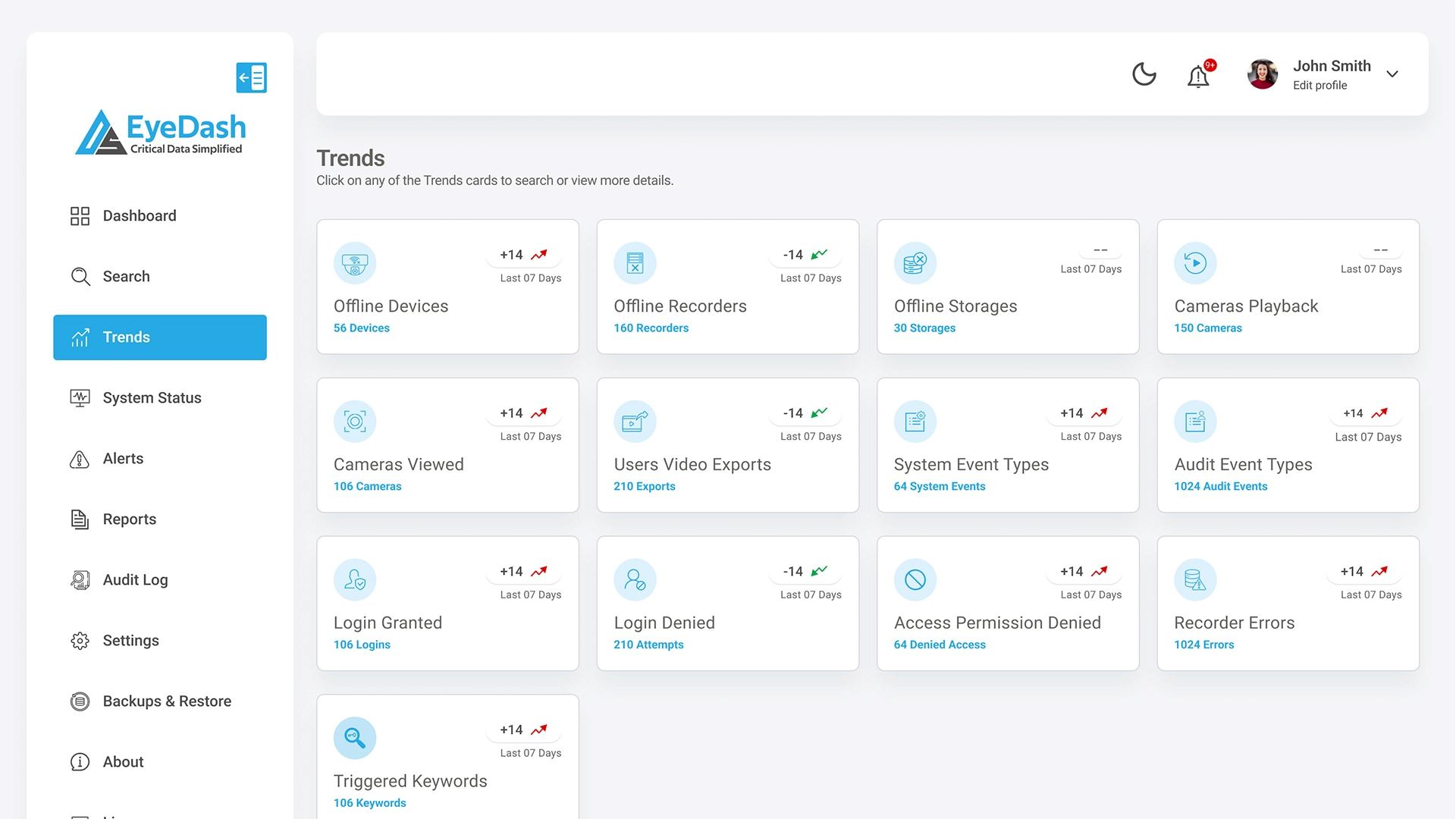
Task: Open Backups & Restore
Action: [x=160, y=701]
